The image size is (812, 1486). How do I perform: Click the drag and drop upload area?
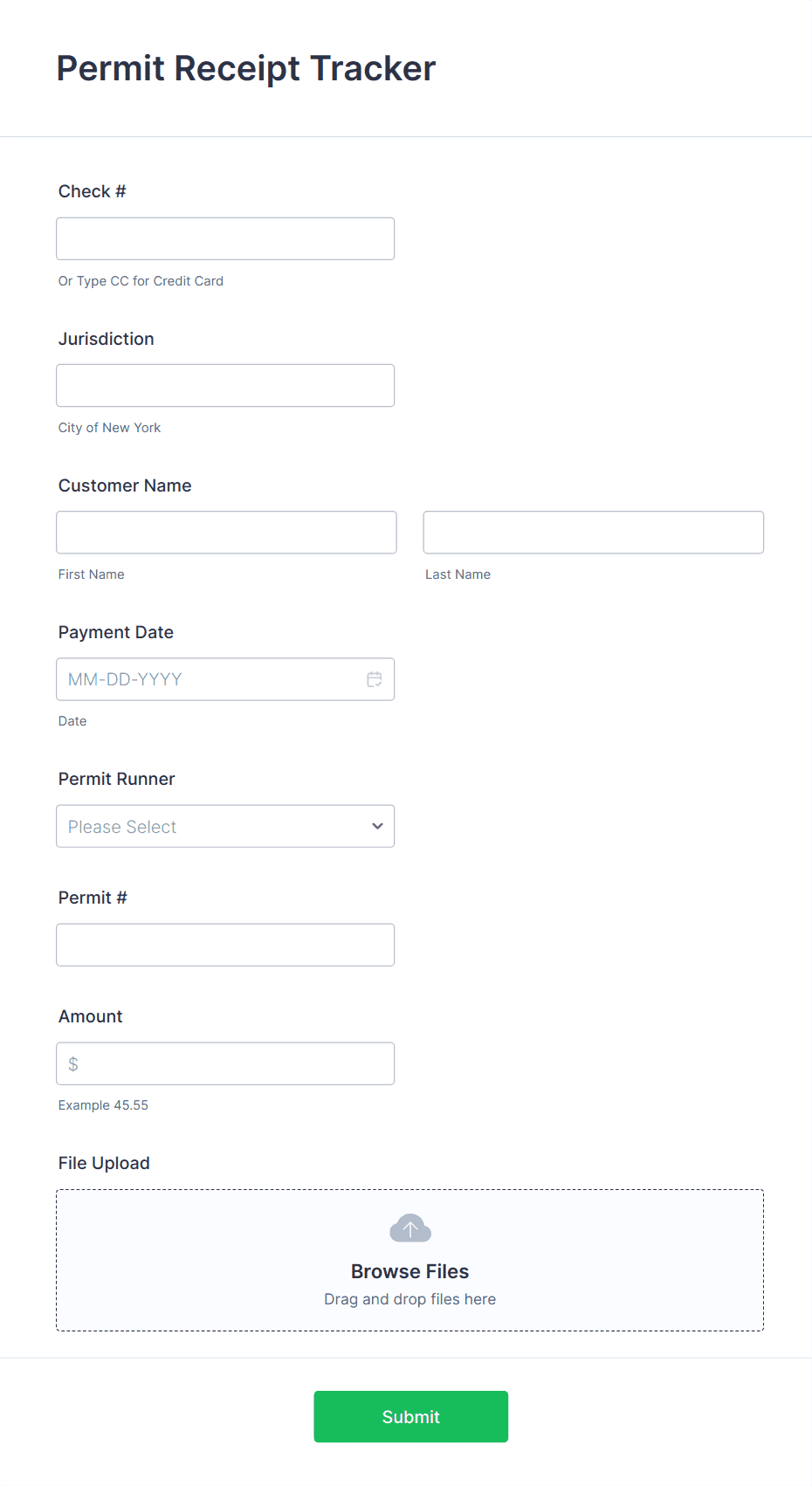[x=409, y=1299]
